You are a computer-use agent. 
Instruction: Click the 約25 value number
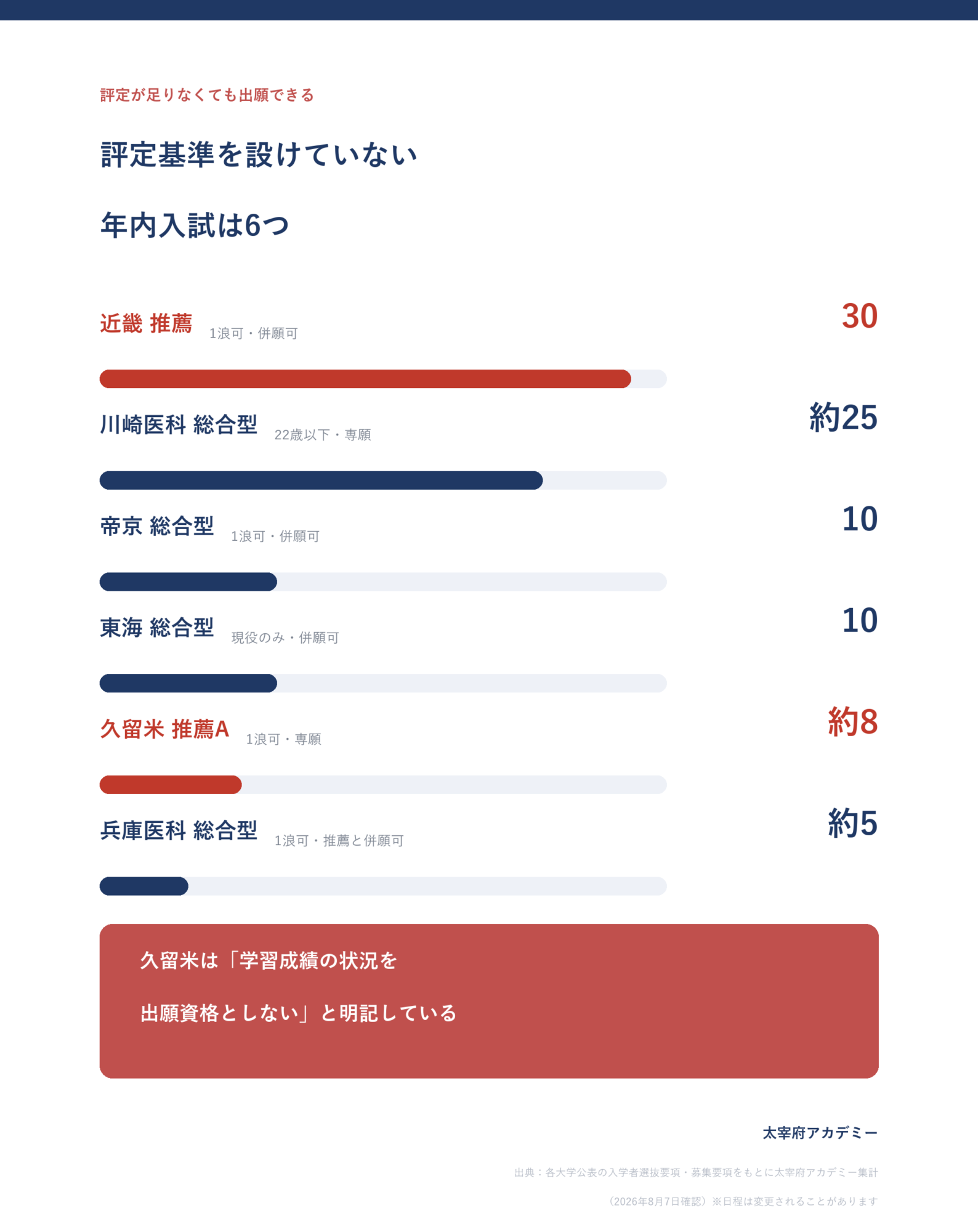pos(843,418)
